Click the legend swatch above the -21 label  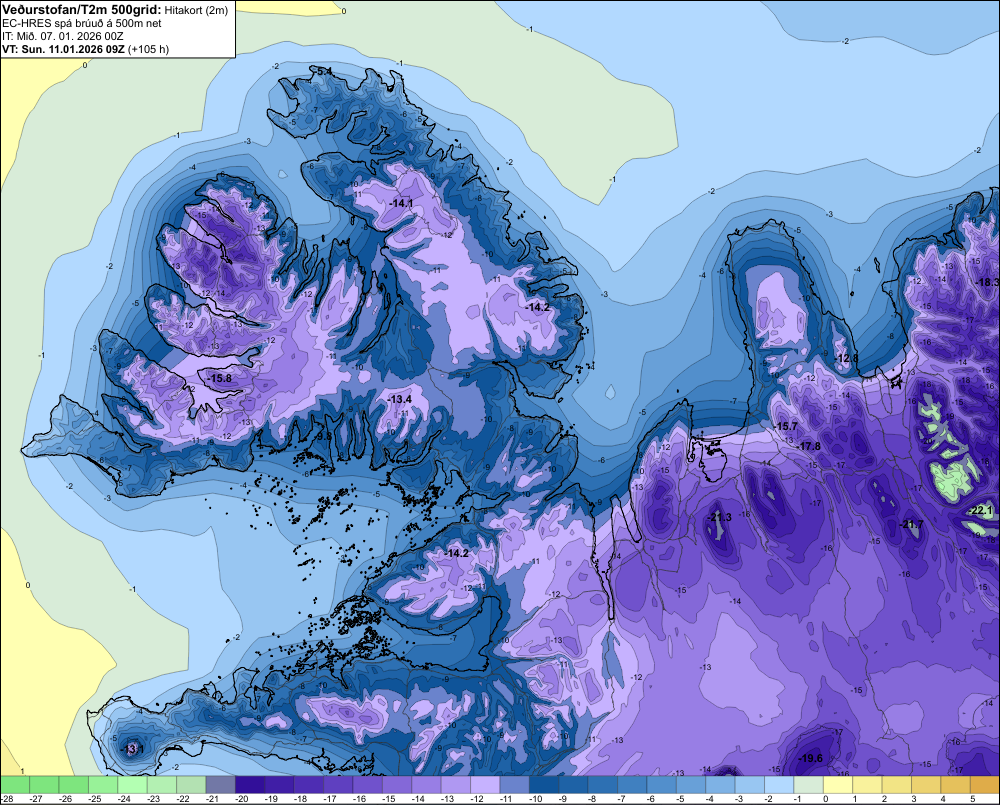[221, 785]
